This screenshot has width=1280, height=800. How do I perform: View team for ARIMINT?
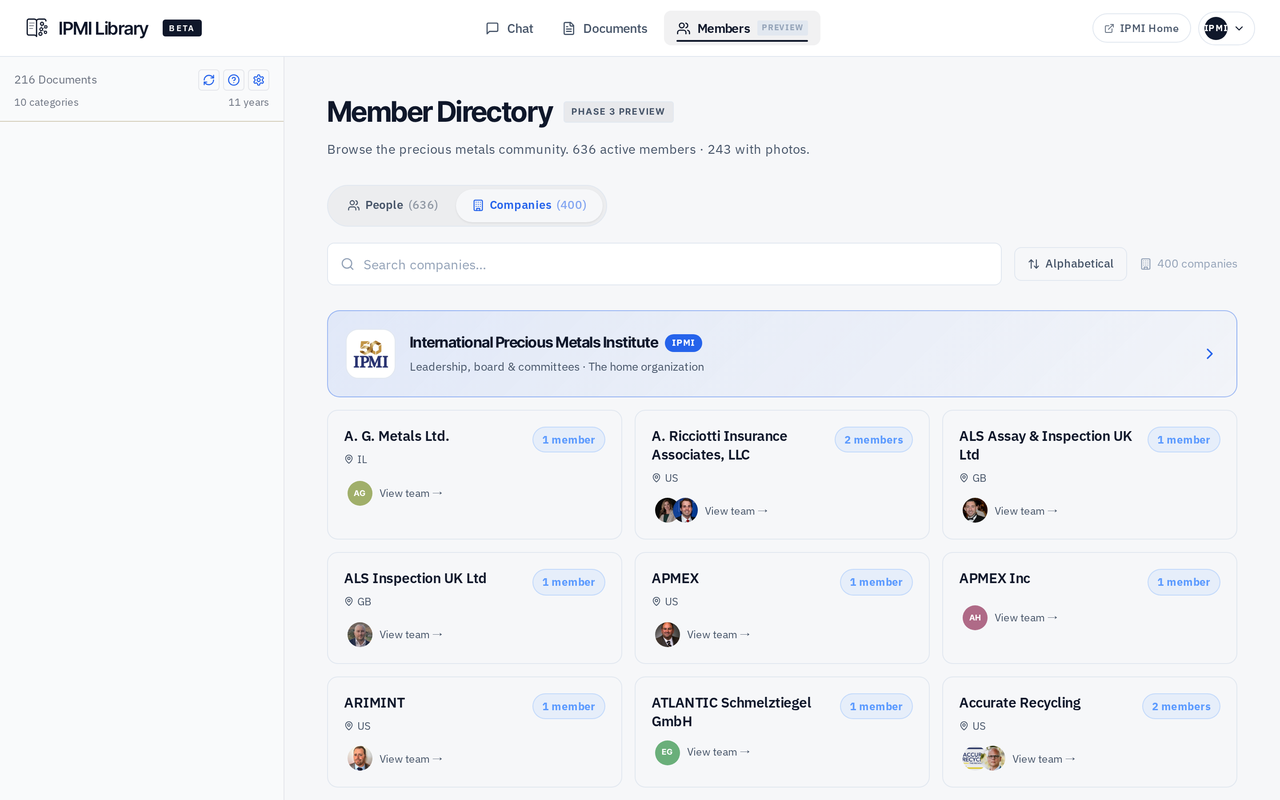click(411, 759)
